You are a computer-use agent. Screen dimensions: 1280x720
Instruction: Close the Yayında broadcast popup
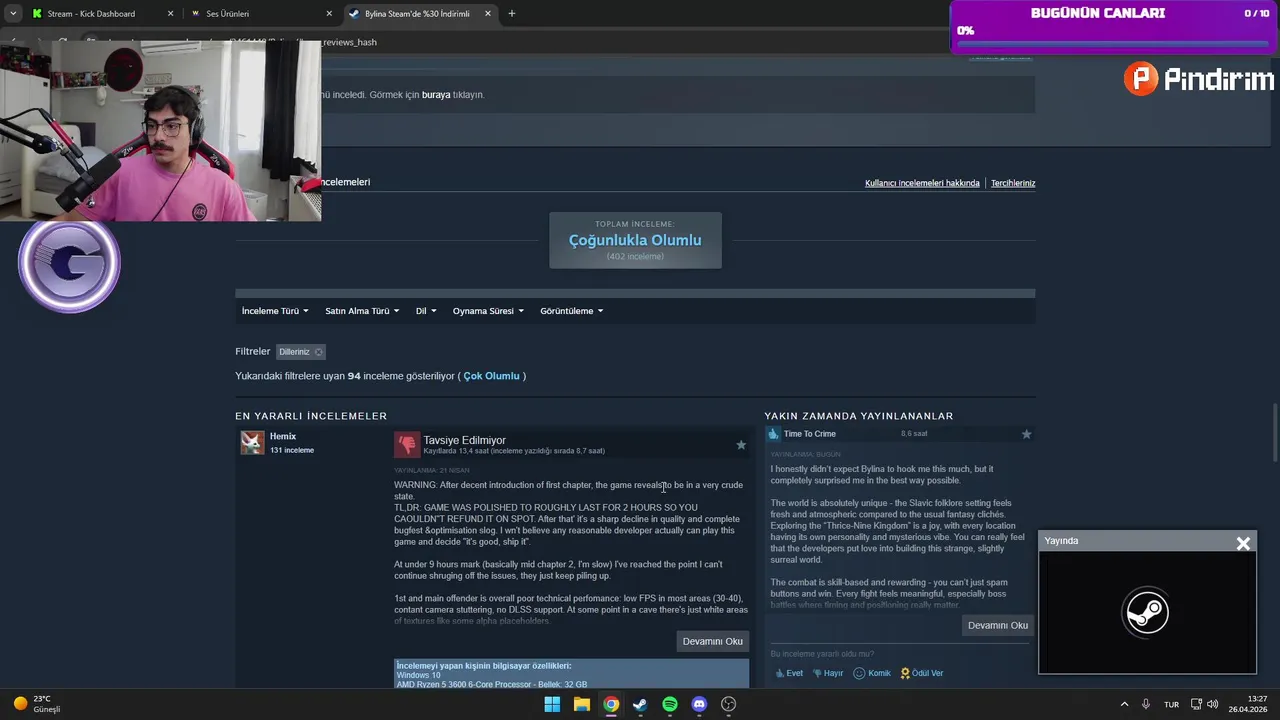[x=1243, y=543]
